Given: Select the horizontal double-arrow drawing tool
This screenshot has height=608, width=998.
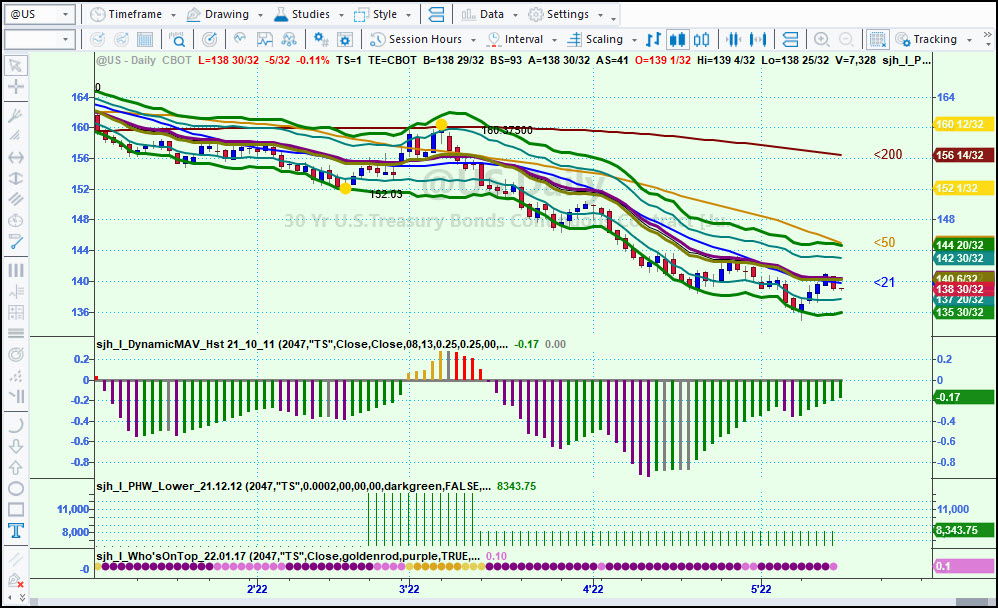Looking at the screenshot, I should click(15, 157).
